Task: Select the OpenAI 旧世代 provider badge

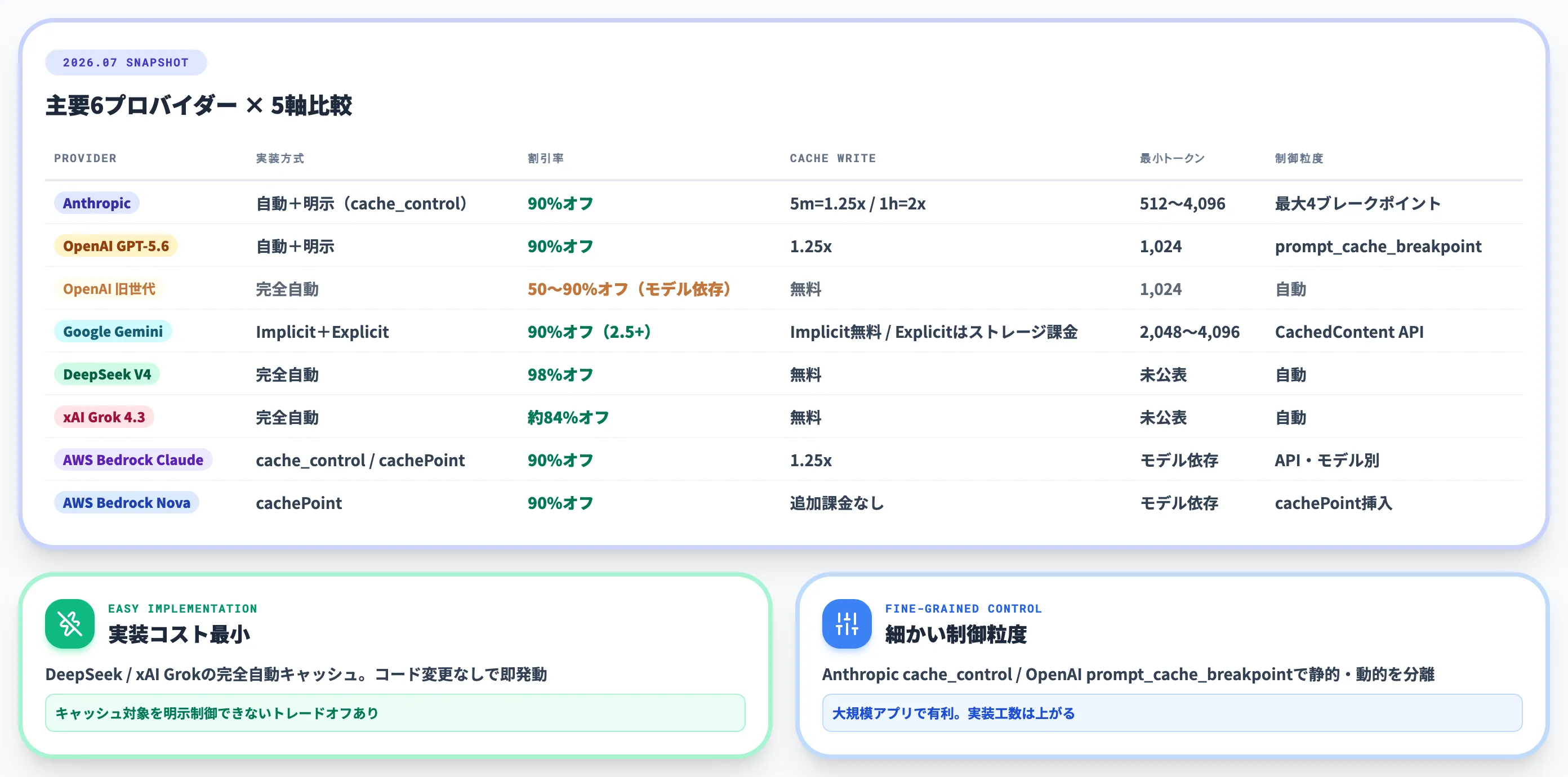Action: (109, 288)
